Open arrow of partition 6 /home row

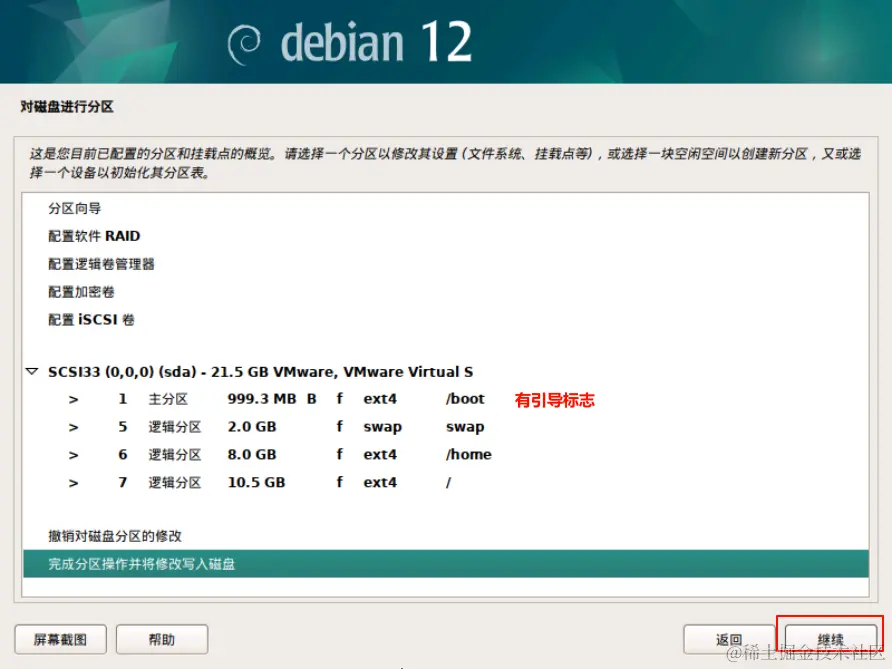(73, 455)
